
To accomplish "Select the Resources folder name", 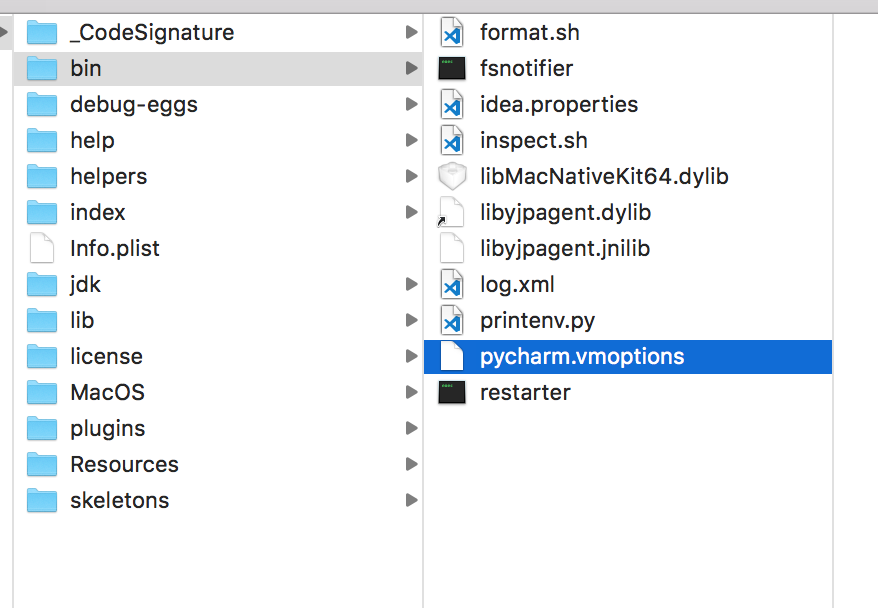I will coord(124,465).
